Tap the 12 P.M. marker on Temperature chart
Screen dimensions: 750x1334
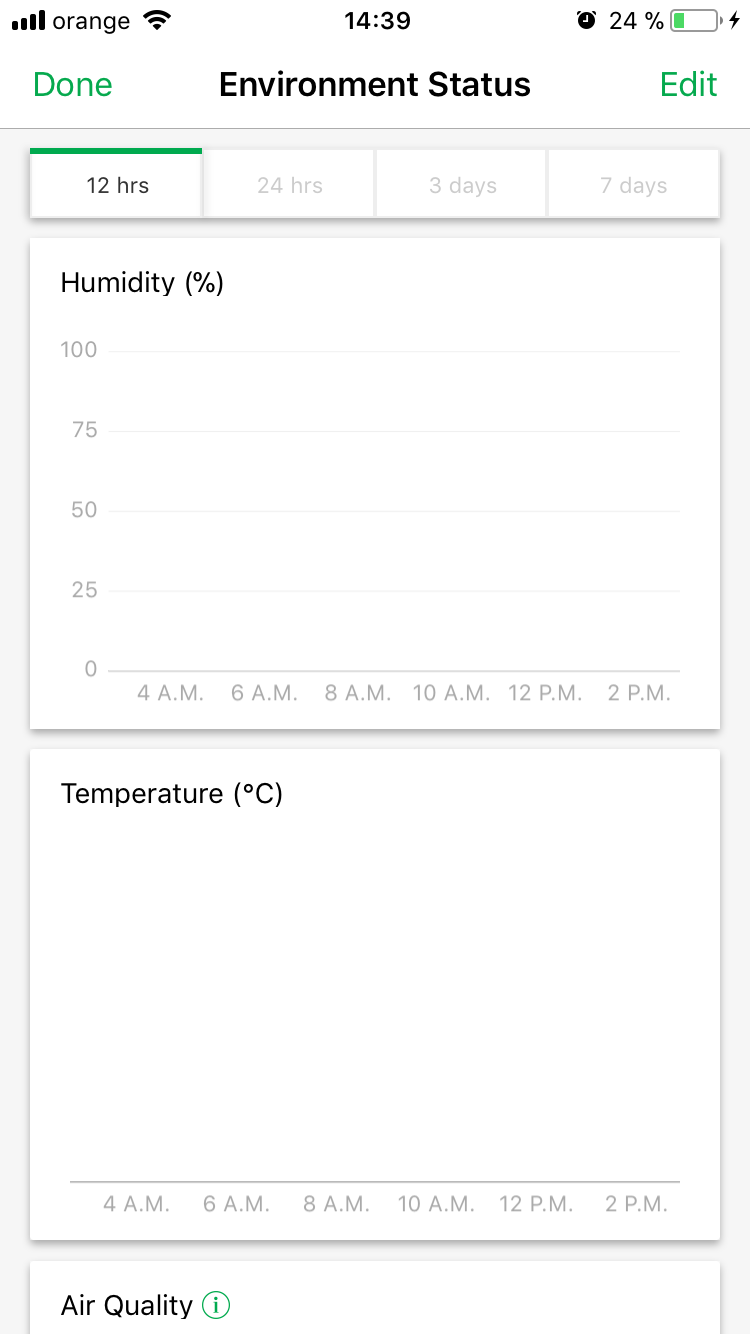tap(537, 1204)
